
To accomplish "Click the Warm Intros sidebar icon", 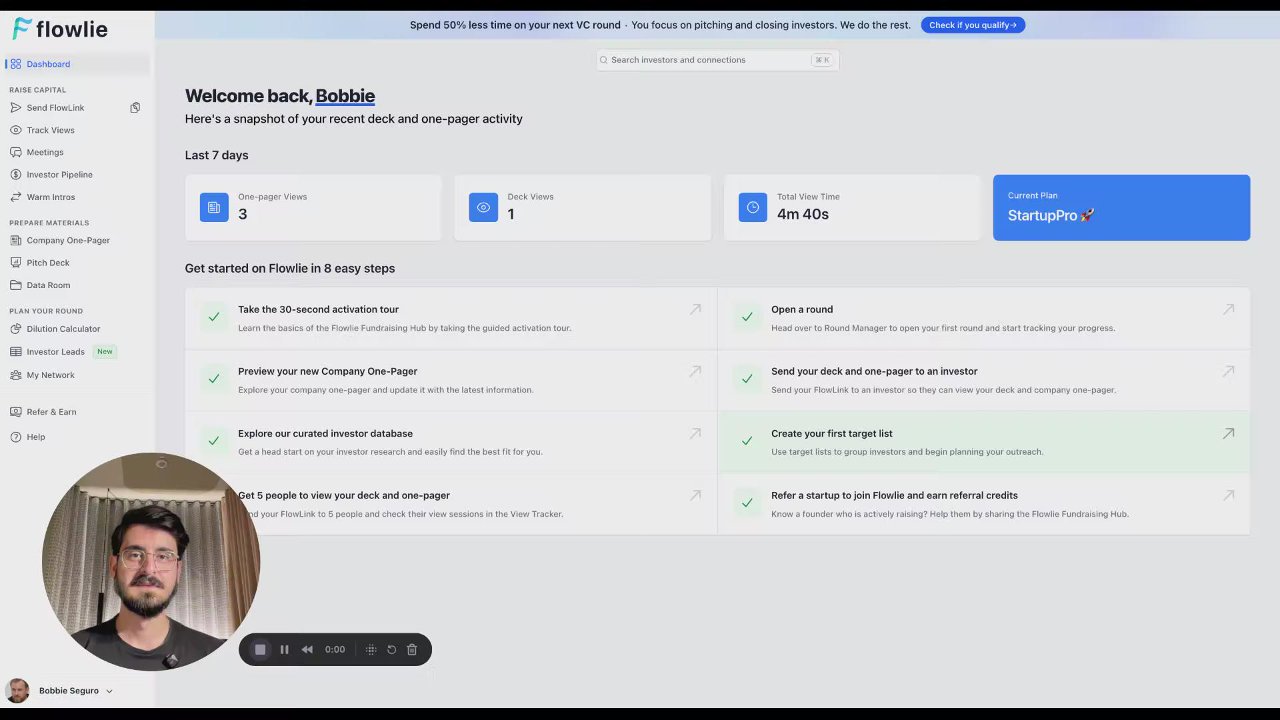I will pyautogui.click(x=16, y=197).
